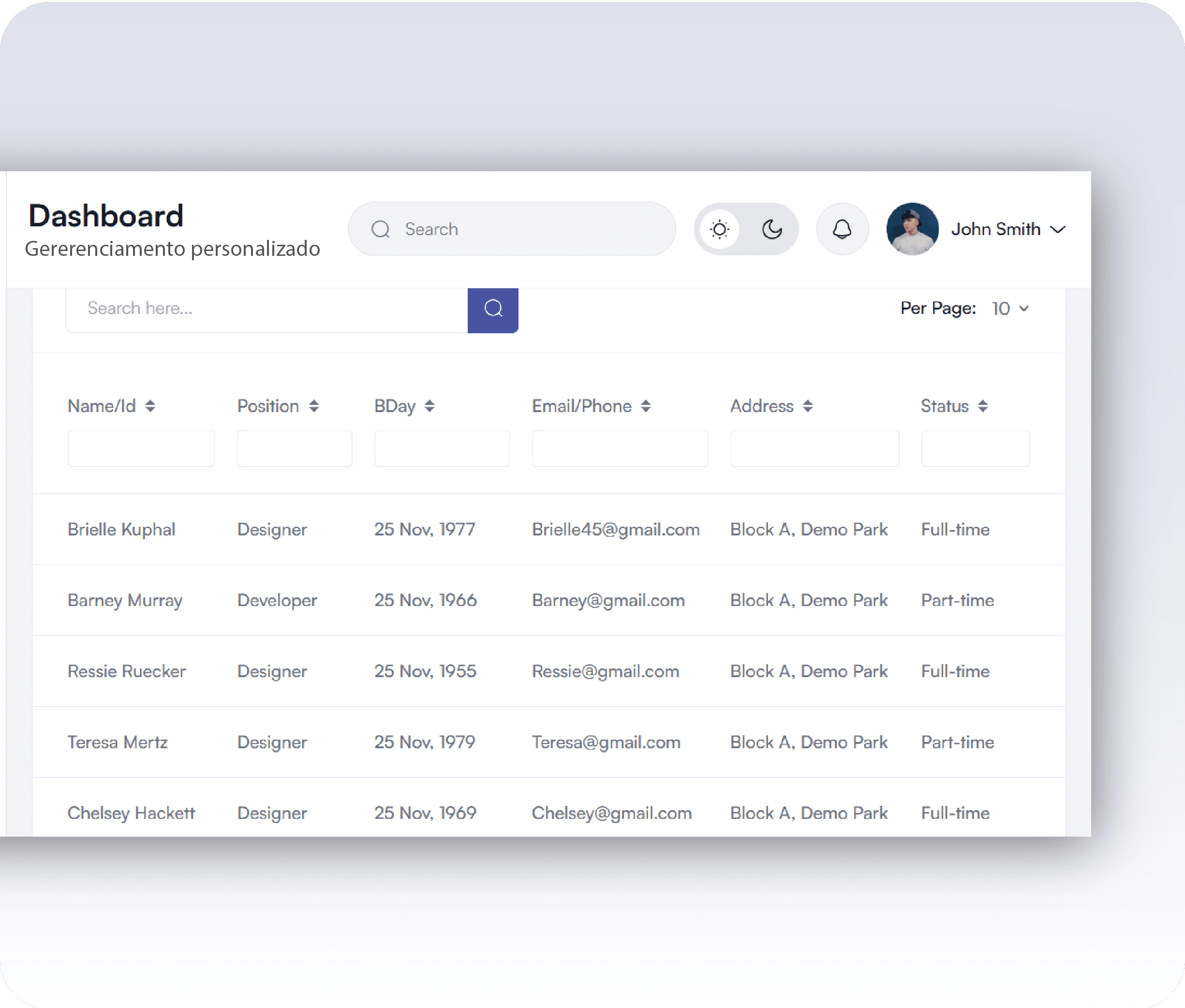The image size is (1185, 1008).
Task: Click the Status column filter box
Action: coord(975,448)
